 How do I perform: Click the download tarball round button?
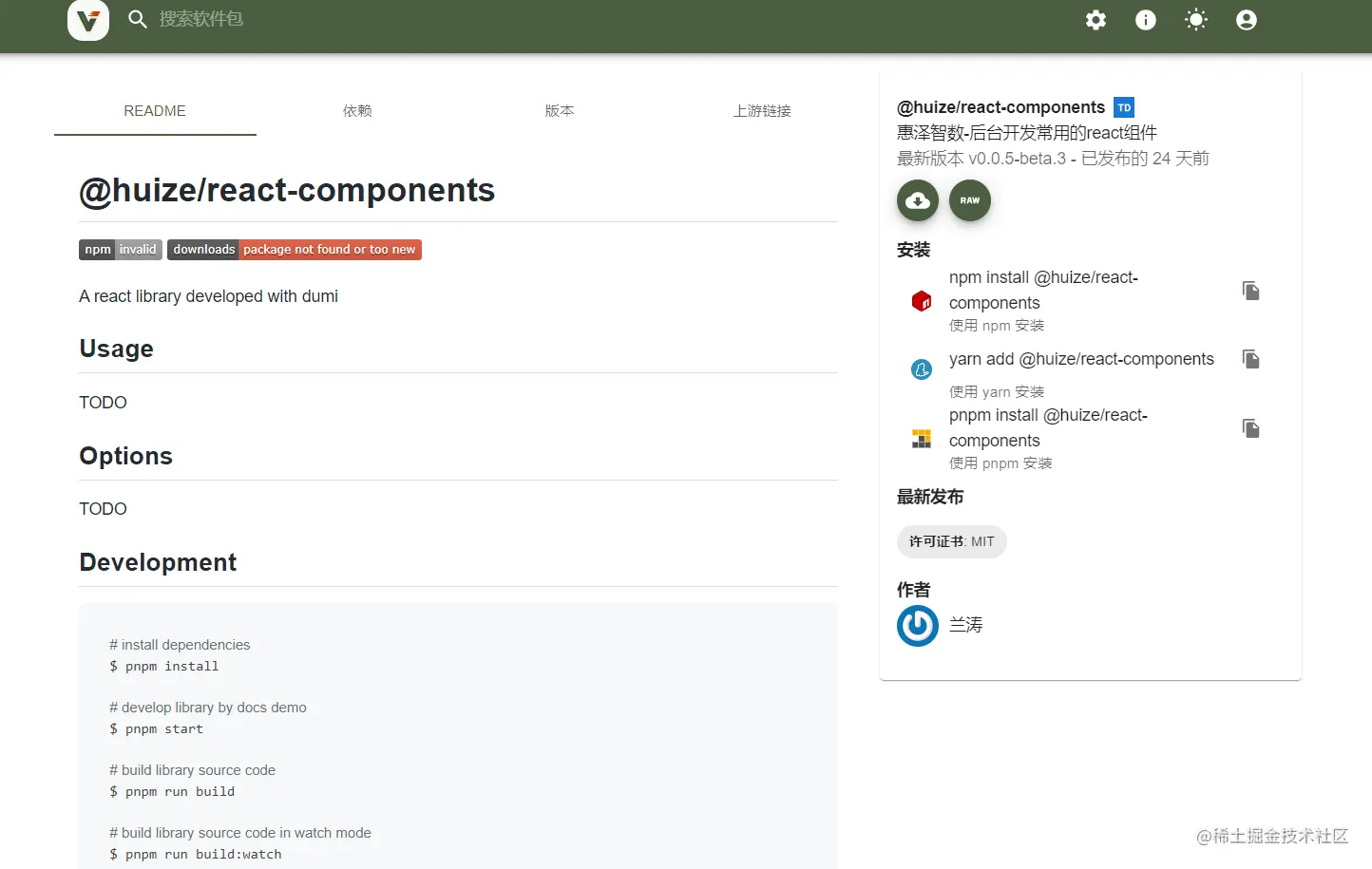[918, 200]
